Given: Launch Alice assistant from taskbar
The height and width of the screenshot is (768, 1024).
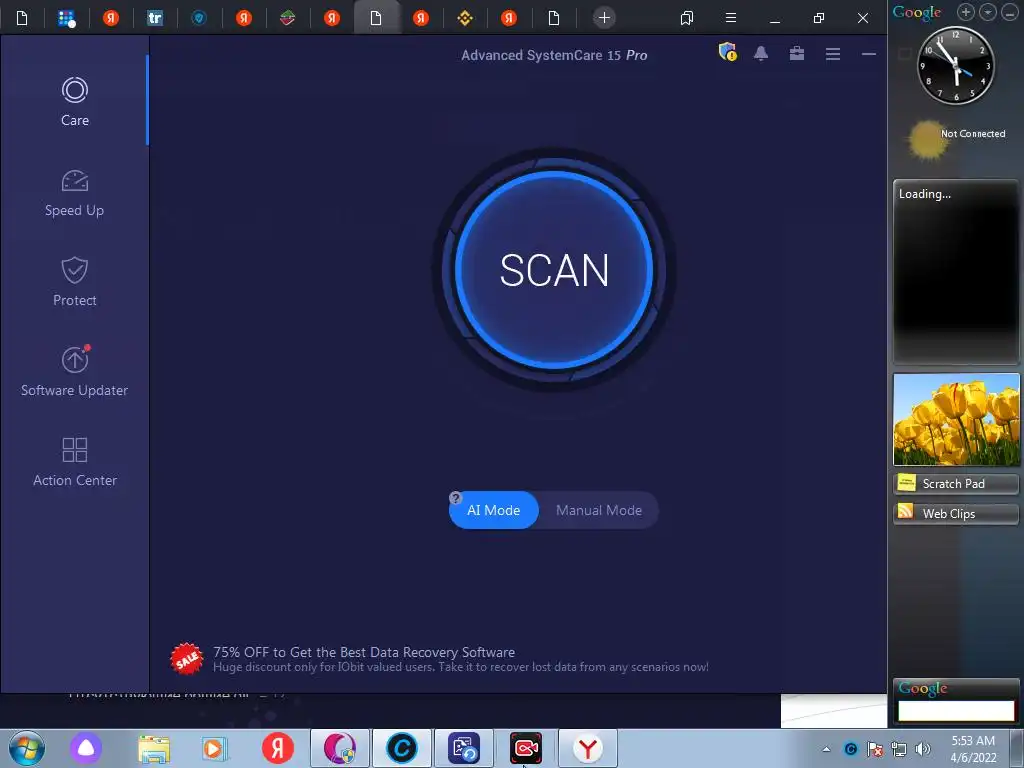Looking at the screenshot, I should point(86,748).
